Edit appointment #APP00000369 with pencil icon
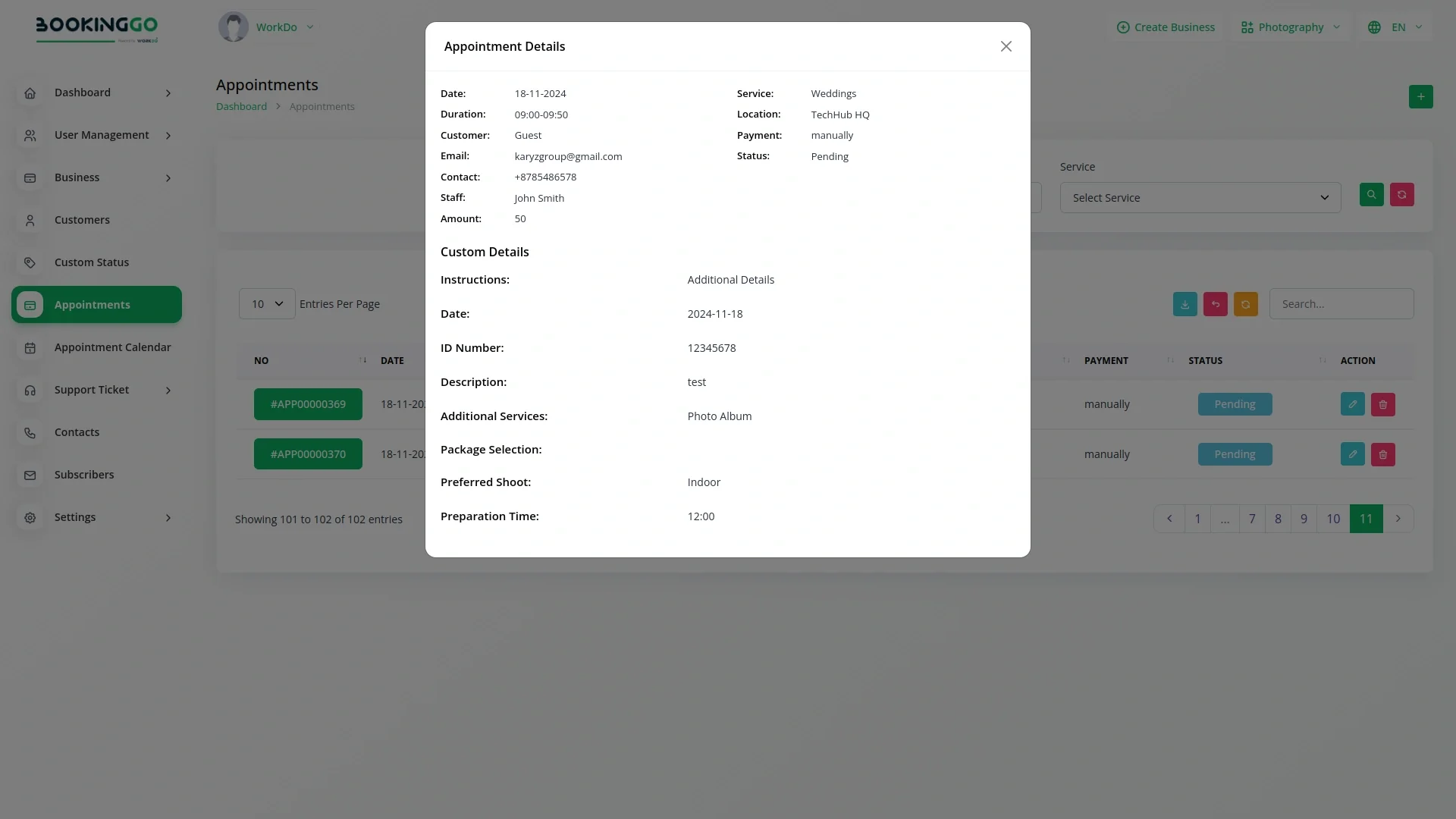1456x819 pixels. (x=1352, y=404)
